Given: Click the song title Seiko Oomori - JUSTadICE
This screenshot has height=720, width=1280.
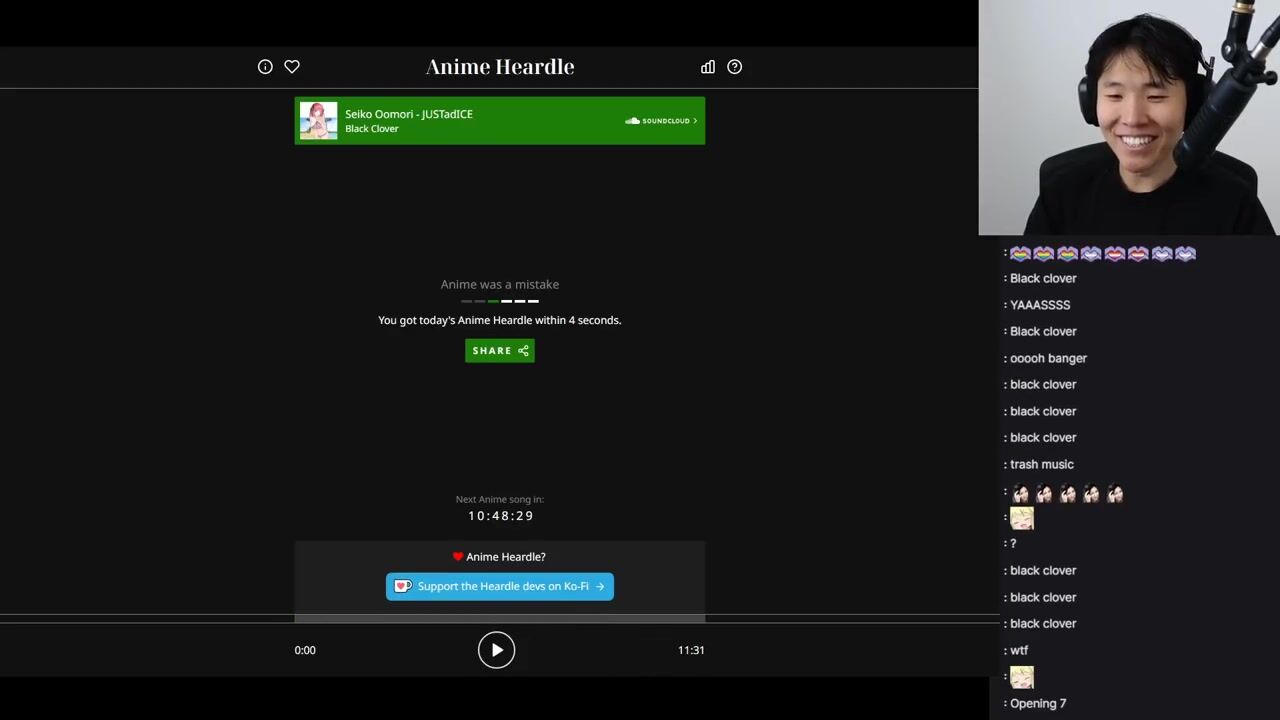Looking at the screenshot, I should [409, 114].
